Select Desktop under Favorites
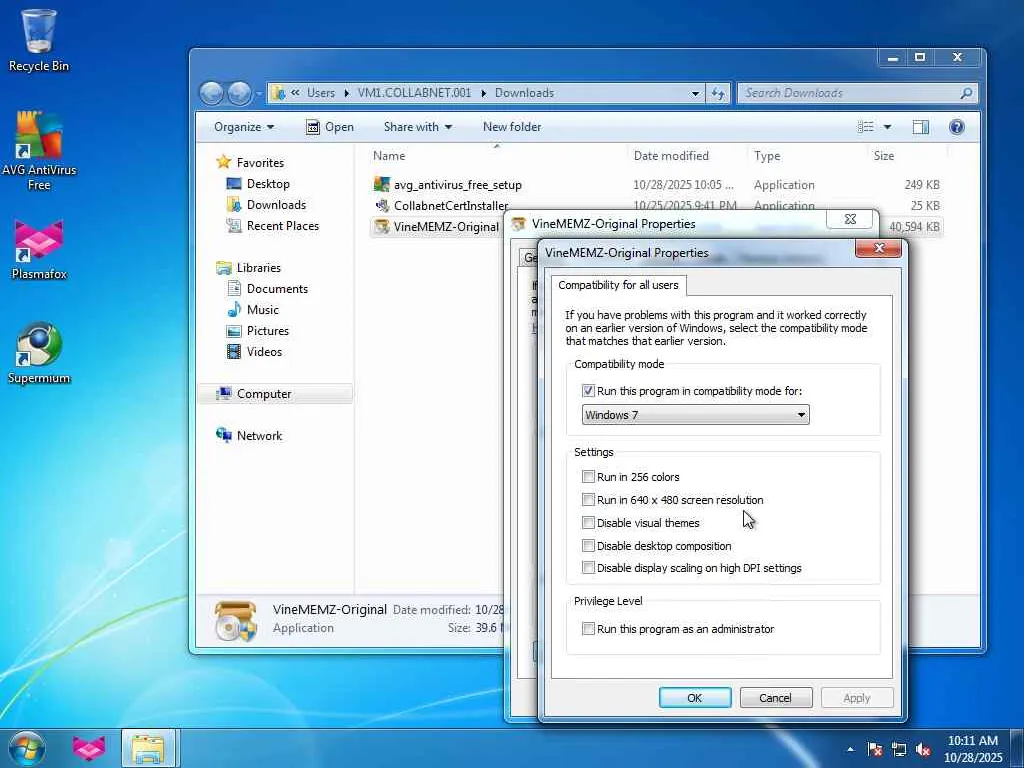 268,184
